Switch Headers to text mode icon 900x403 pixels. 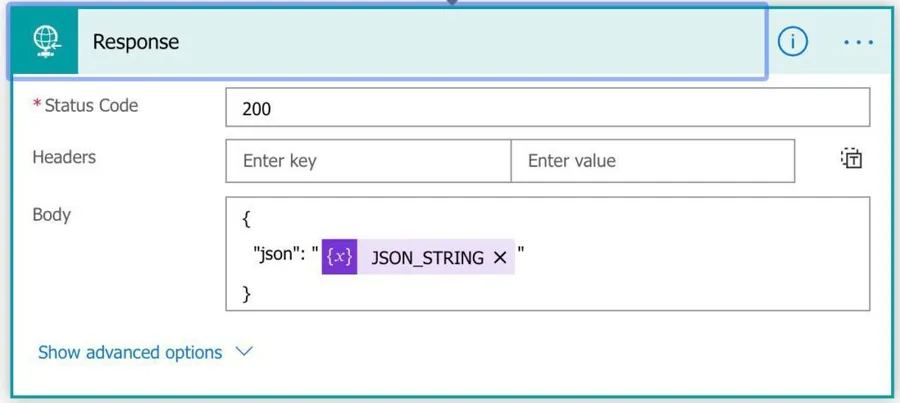(x=851, y=159)
